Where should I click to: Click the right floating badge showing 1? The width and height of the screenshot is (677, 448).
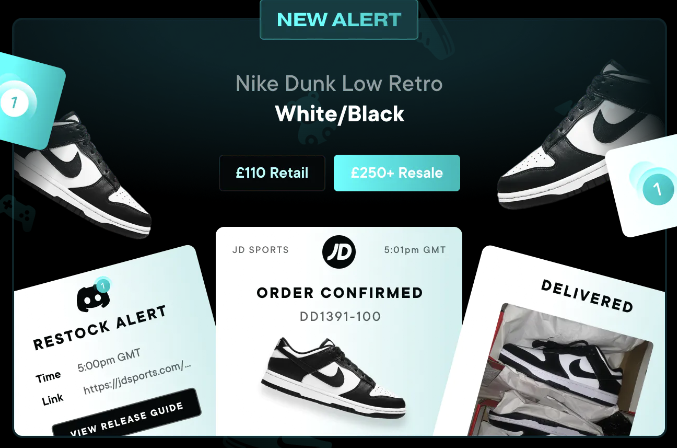657,189
